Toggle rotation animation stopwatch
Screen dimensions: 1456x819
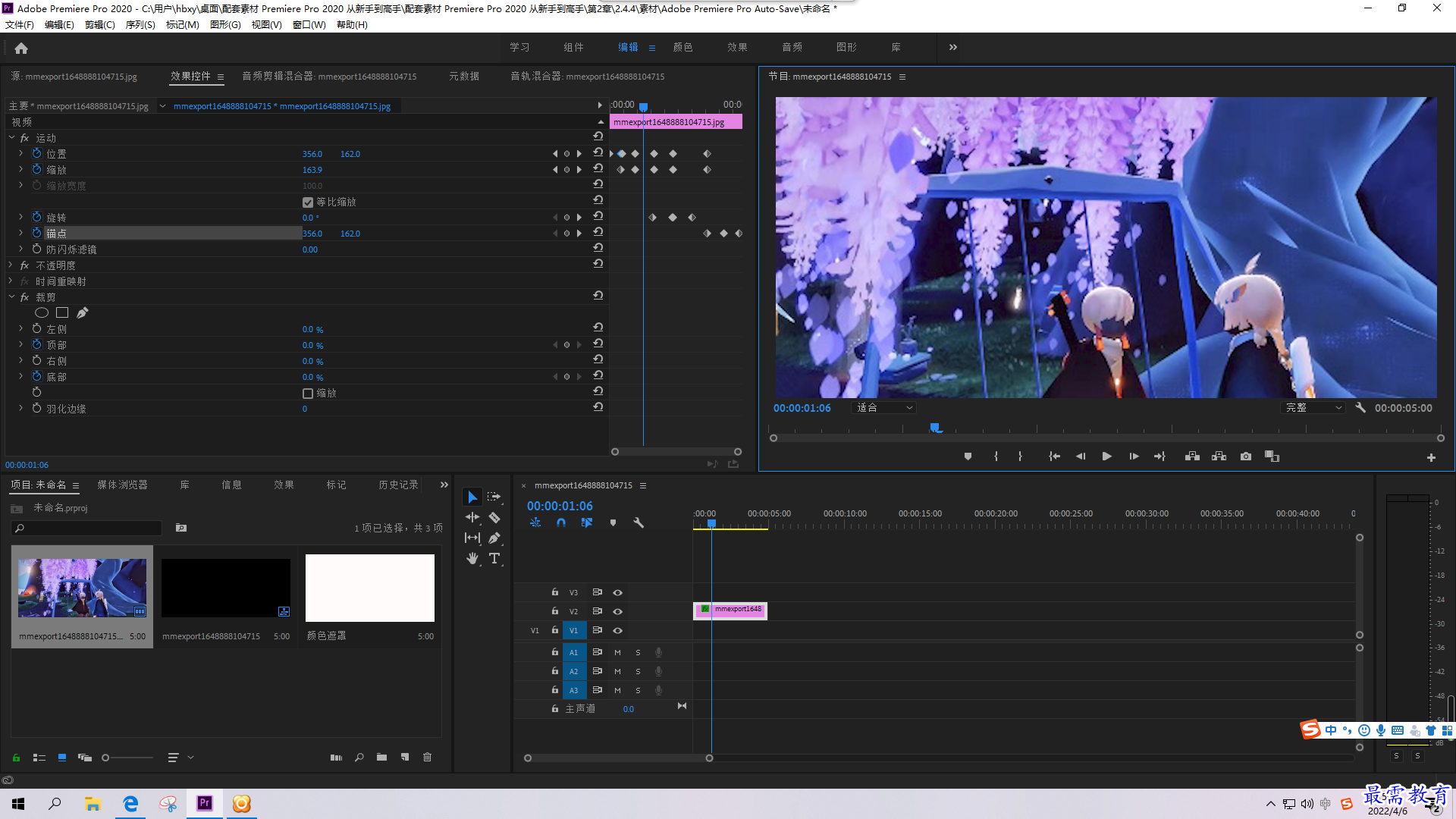click(x=36, y=218)
